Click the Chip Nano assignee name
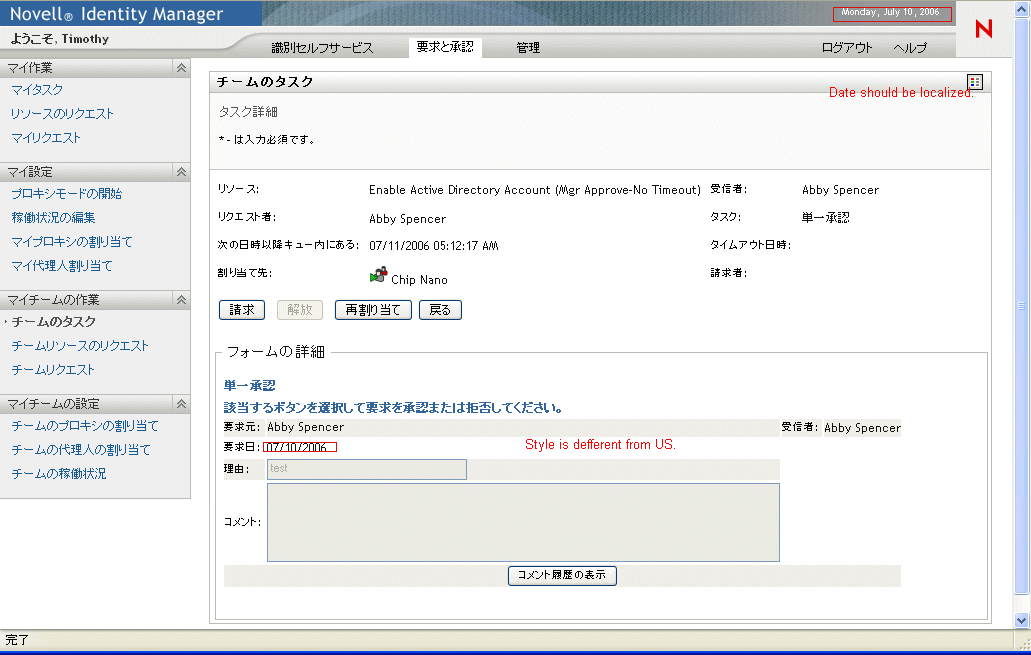 420,279
